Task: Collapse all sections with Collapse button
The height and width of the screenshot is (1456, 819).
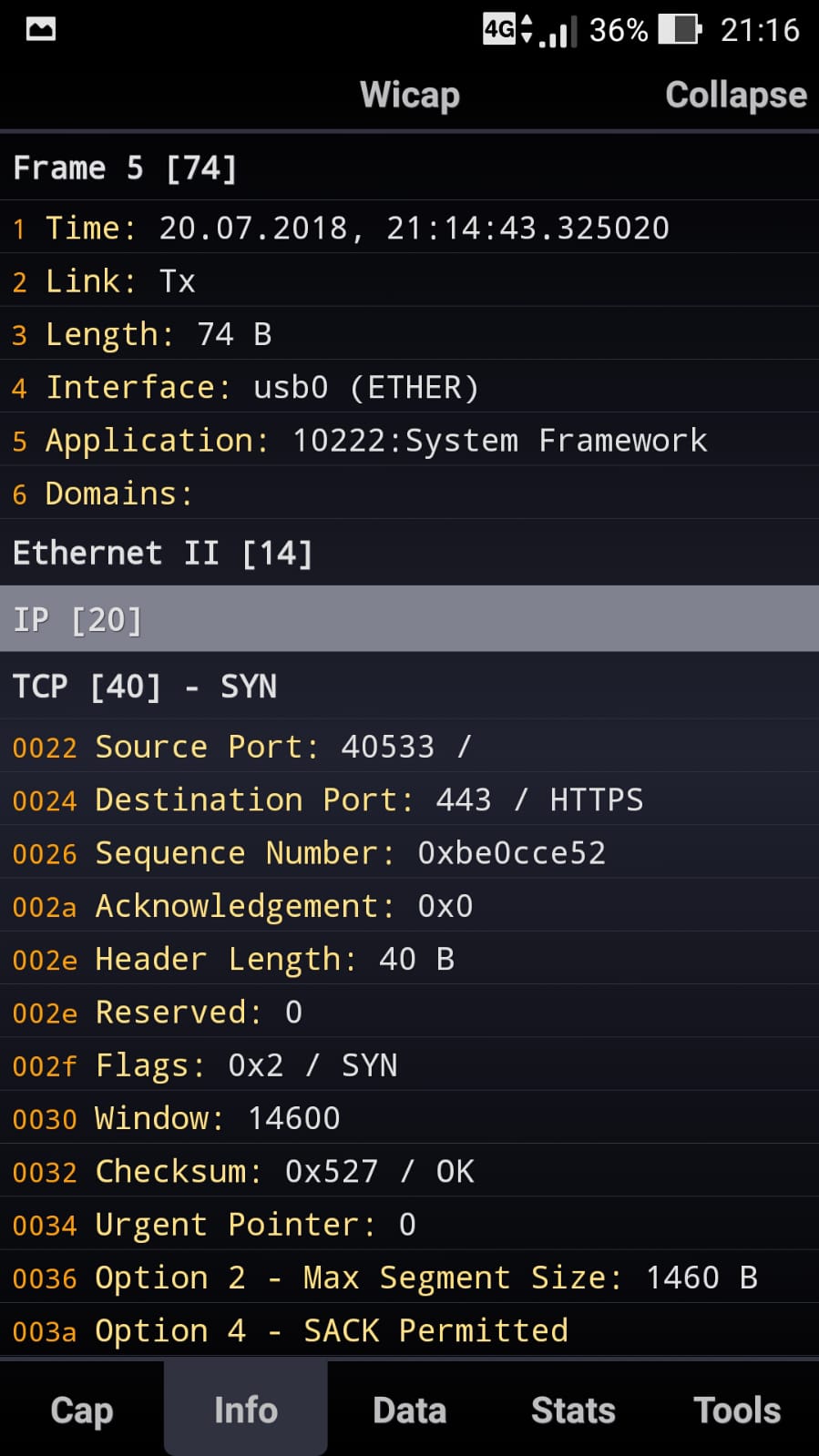Action: 736,95
